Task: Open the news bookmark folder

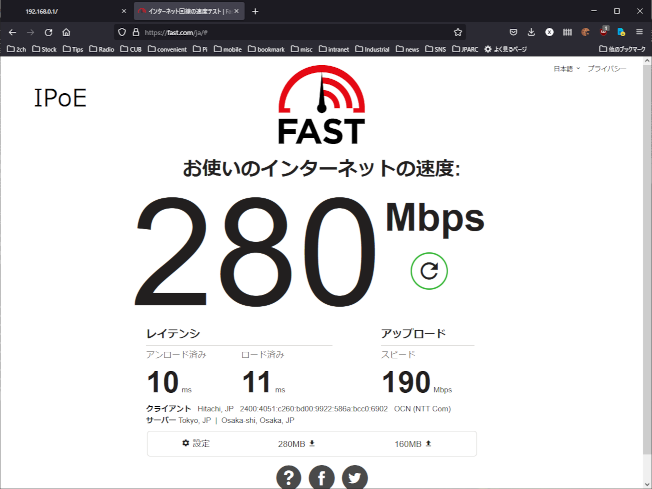Action: 408,49
